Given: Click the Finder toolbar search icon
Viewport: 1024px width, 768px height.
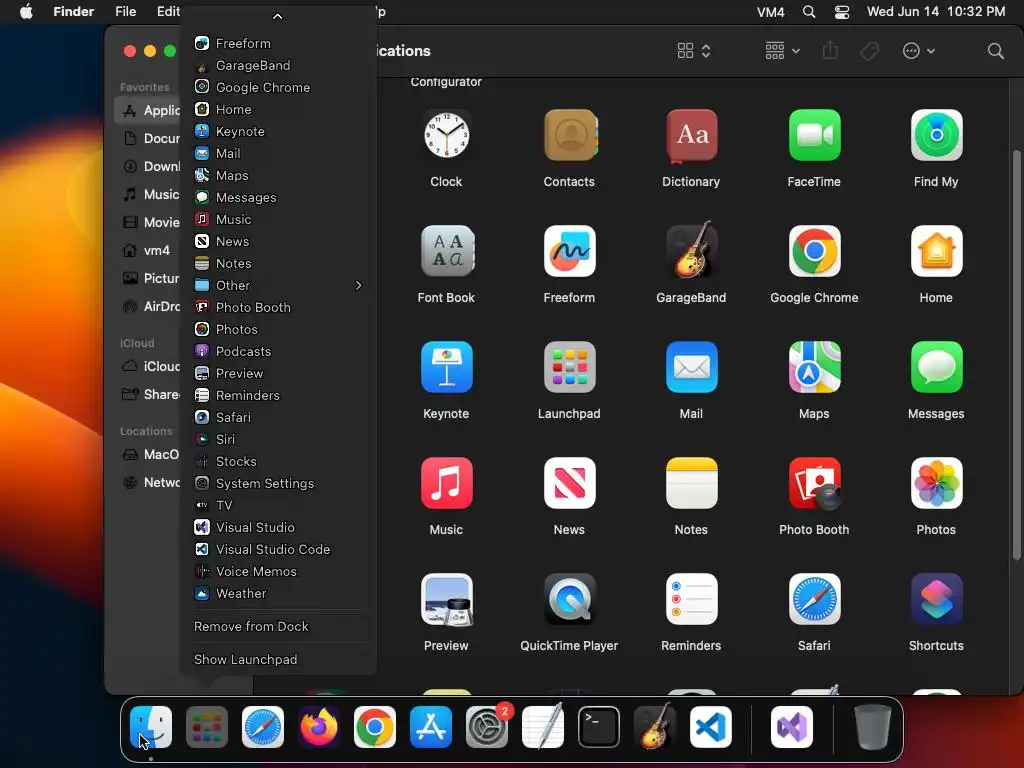Looking at the screenshot, I should click(x=995, y=51).
